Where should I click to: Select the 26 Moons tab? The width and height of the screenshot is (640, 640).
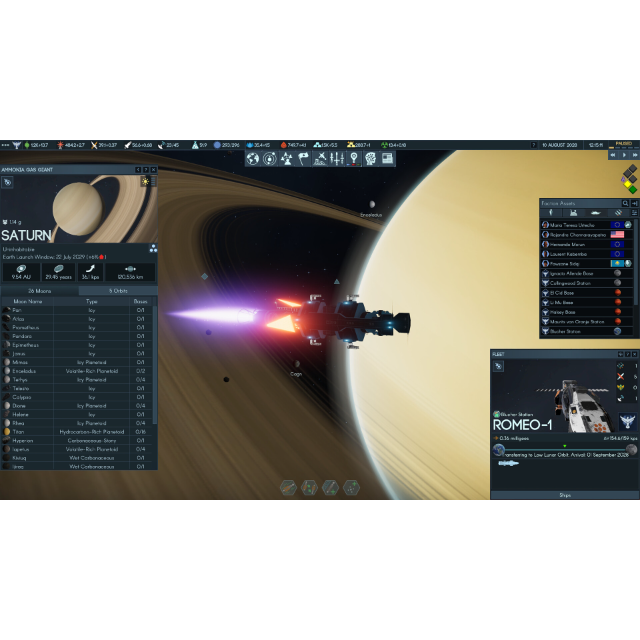pyautogui.click(x=40, y=291)
